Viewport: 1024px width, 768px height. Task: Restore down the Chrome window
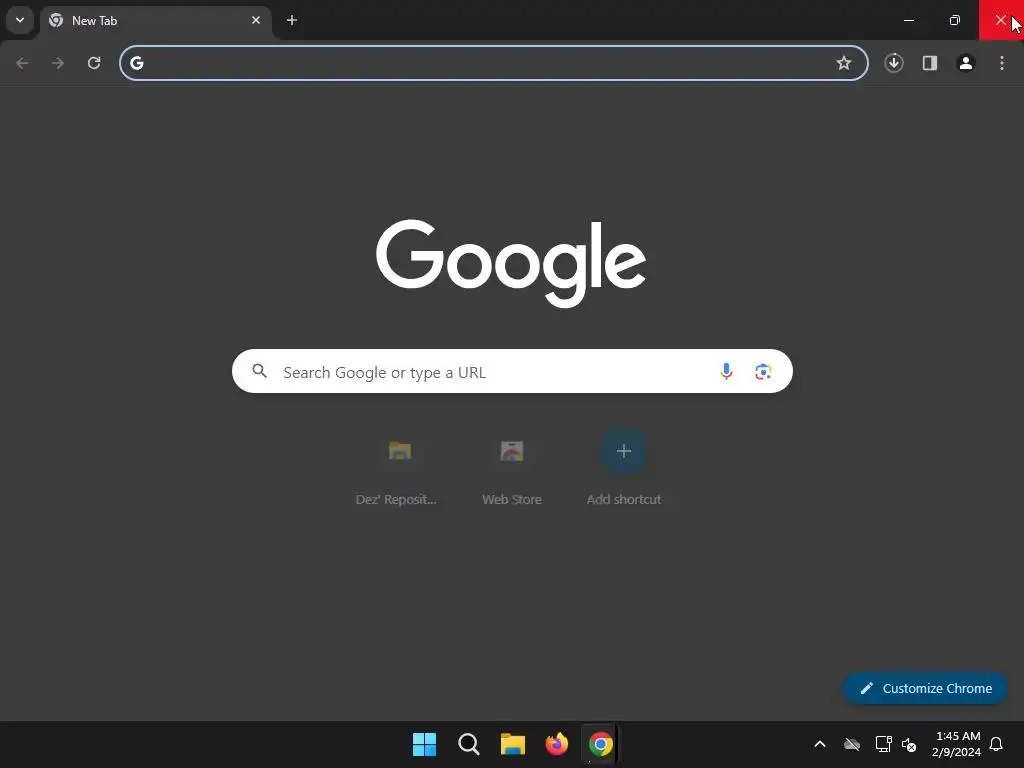955,20
